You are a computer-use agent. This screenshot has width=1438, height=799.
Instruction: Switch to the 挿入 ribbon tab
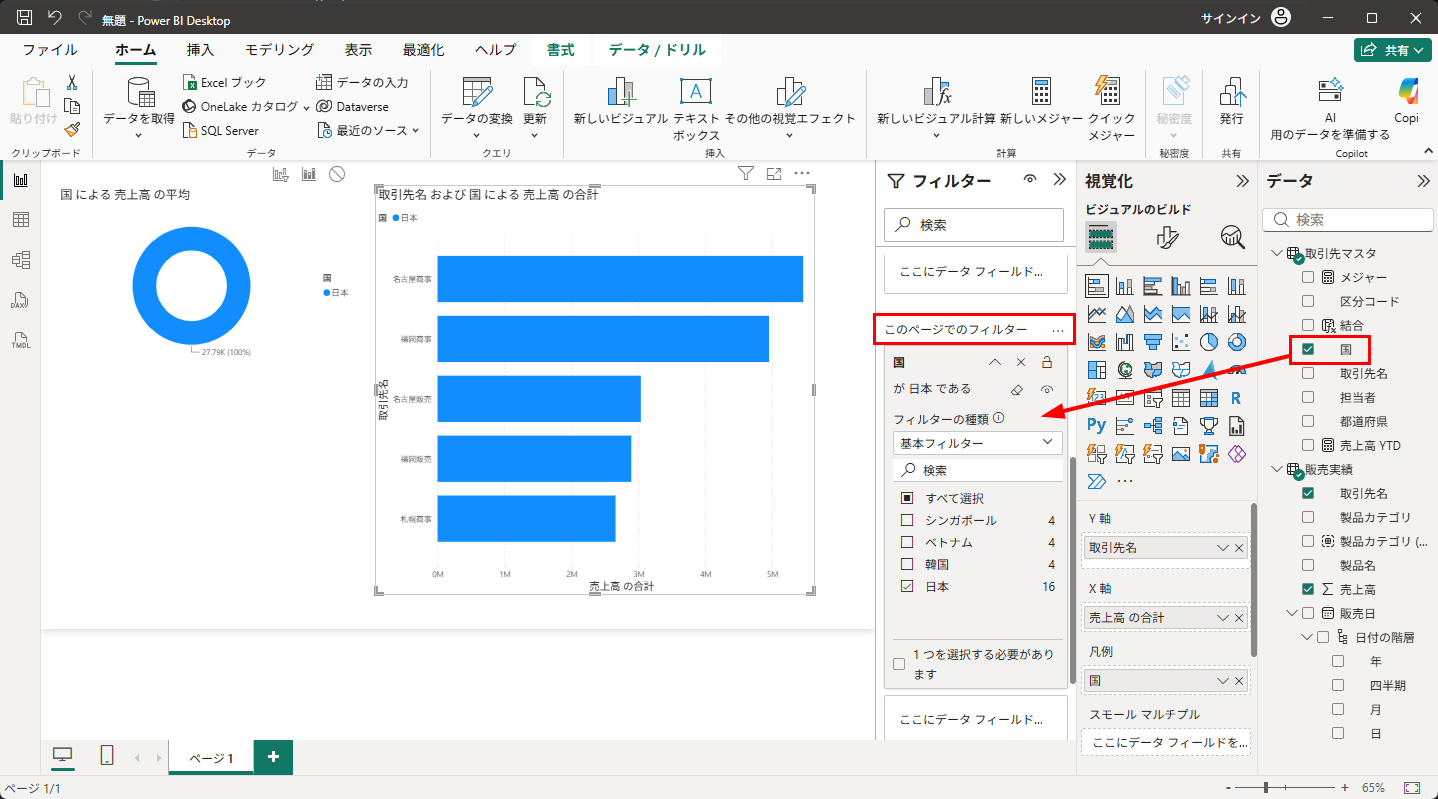point(200,50)
